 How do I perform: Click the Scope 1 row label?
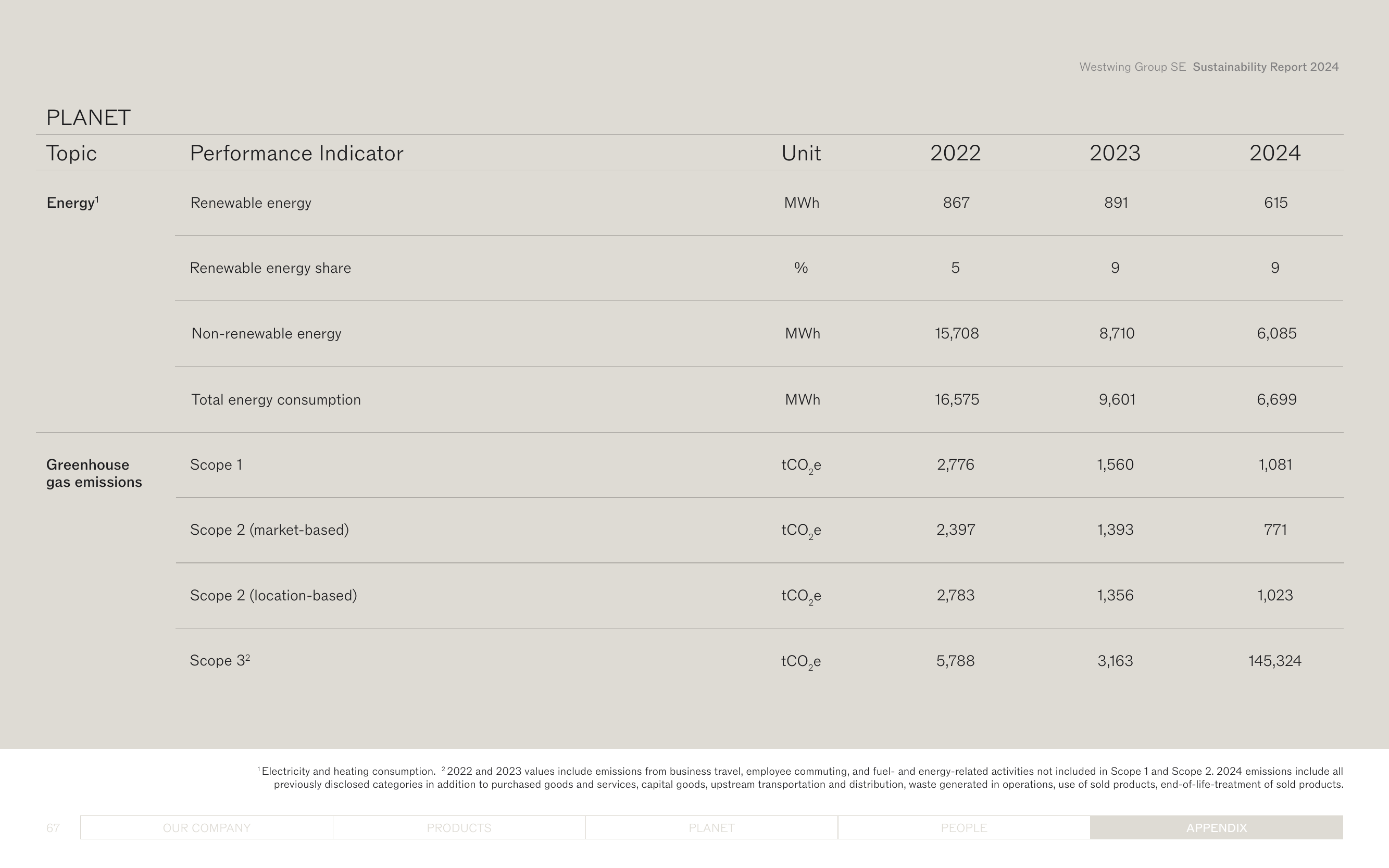tap(216, 464)
